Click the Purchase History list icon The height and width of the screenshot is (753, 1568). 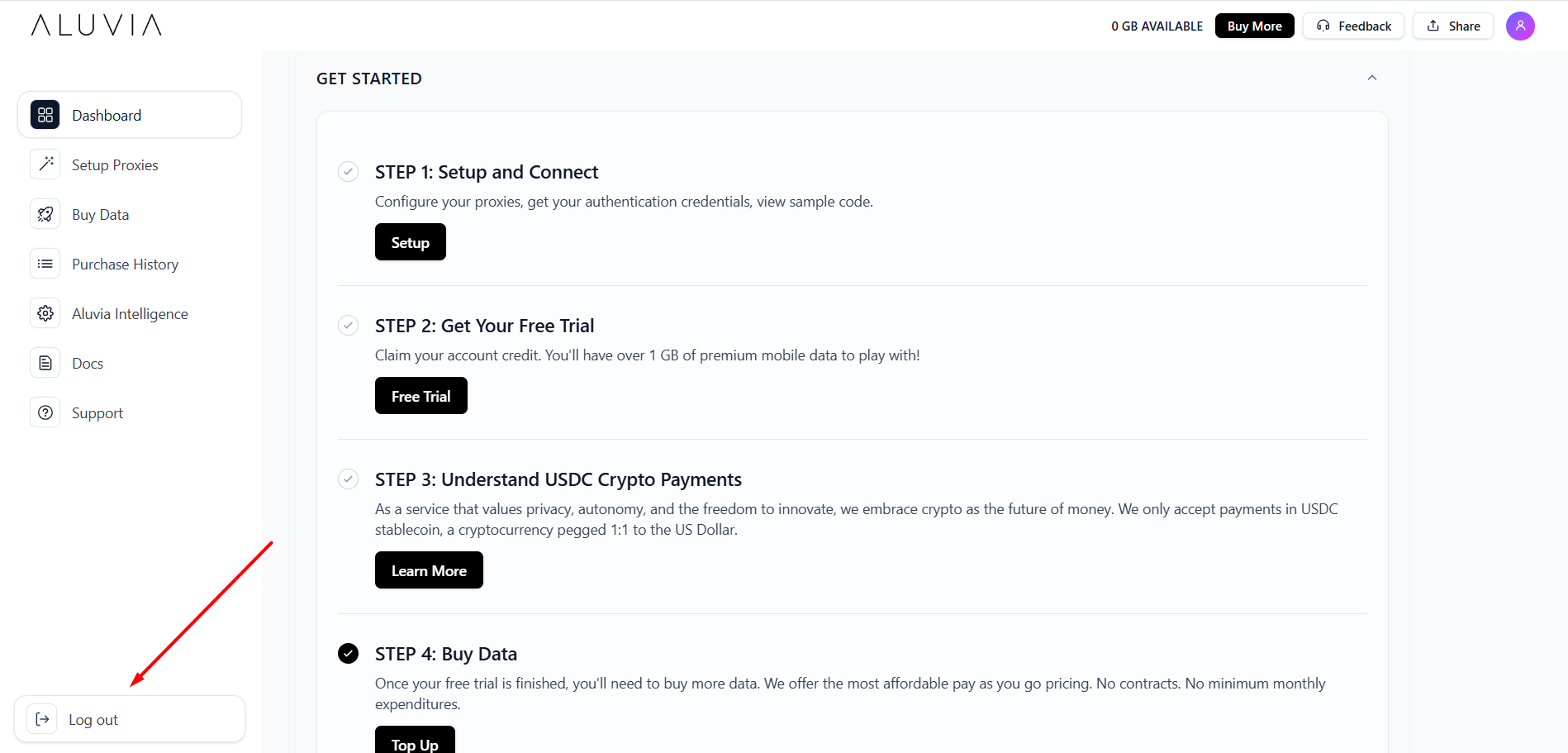click(45, 264)
